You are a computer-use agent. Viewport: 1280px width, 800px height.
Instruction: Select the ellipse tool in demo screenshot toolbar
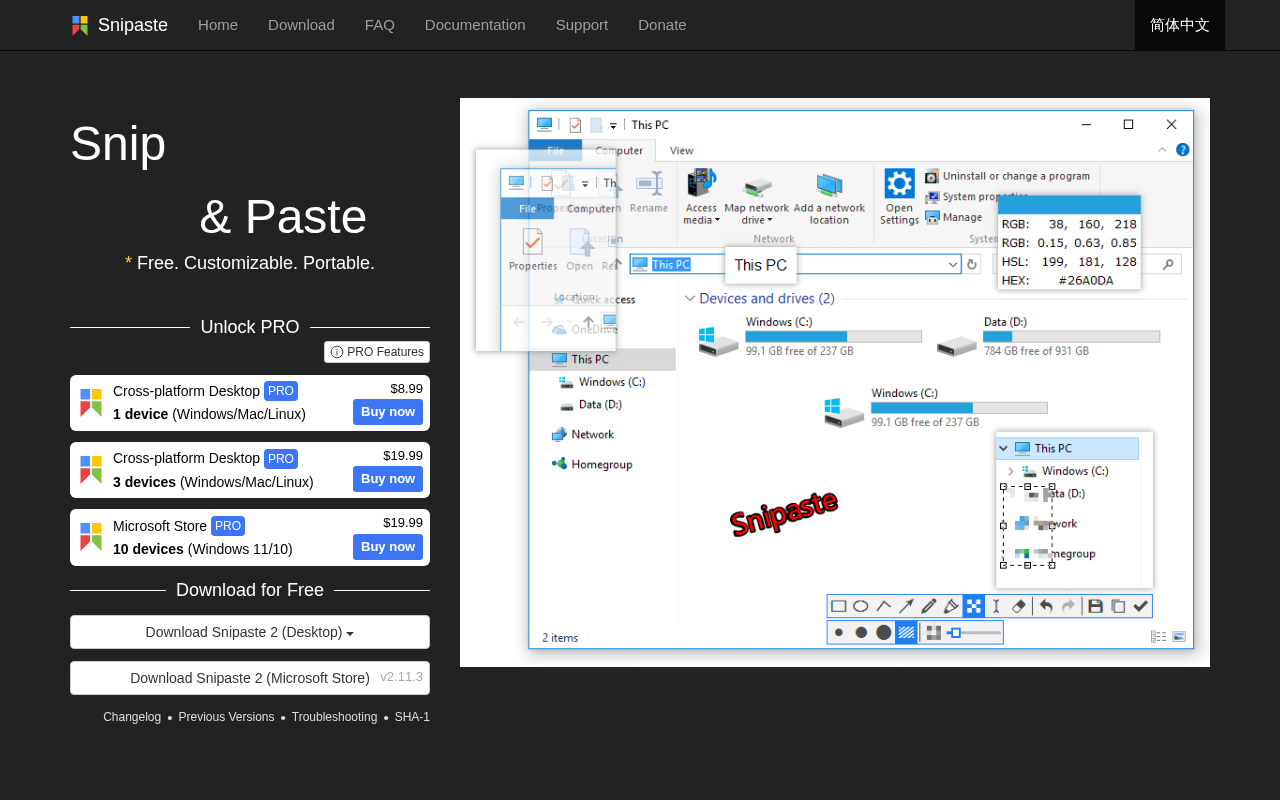[860, 606]
